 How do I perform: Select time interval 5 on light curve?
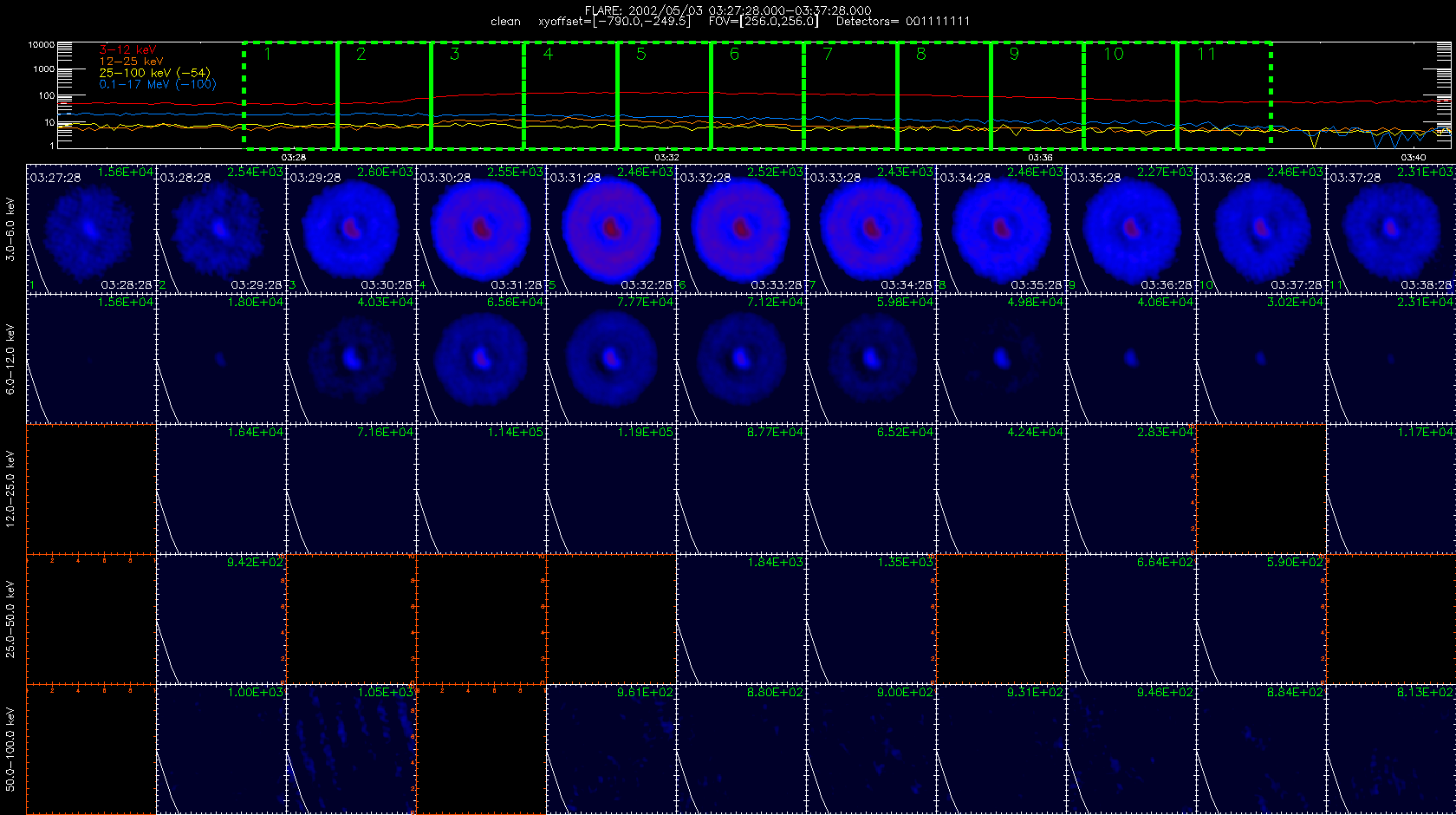click(664, 95)
